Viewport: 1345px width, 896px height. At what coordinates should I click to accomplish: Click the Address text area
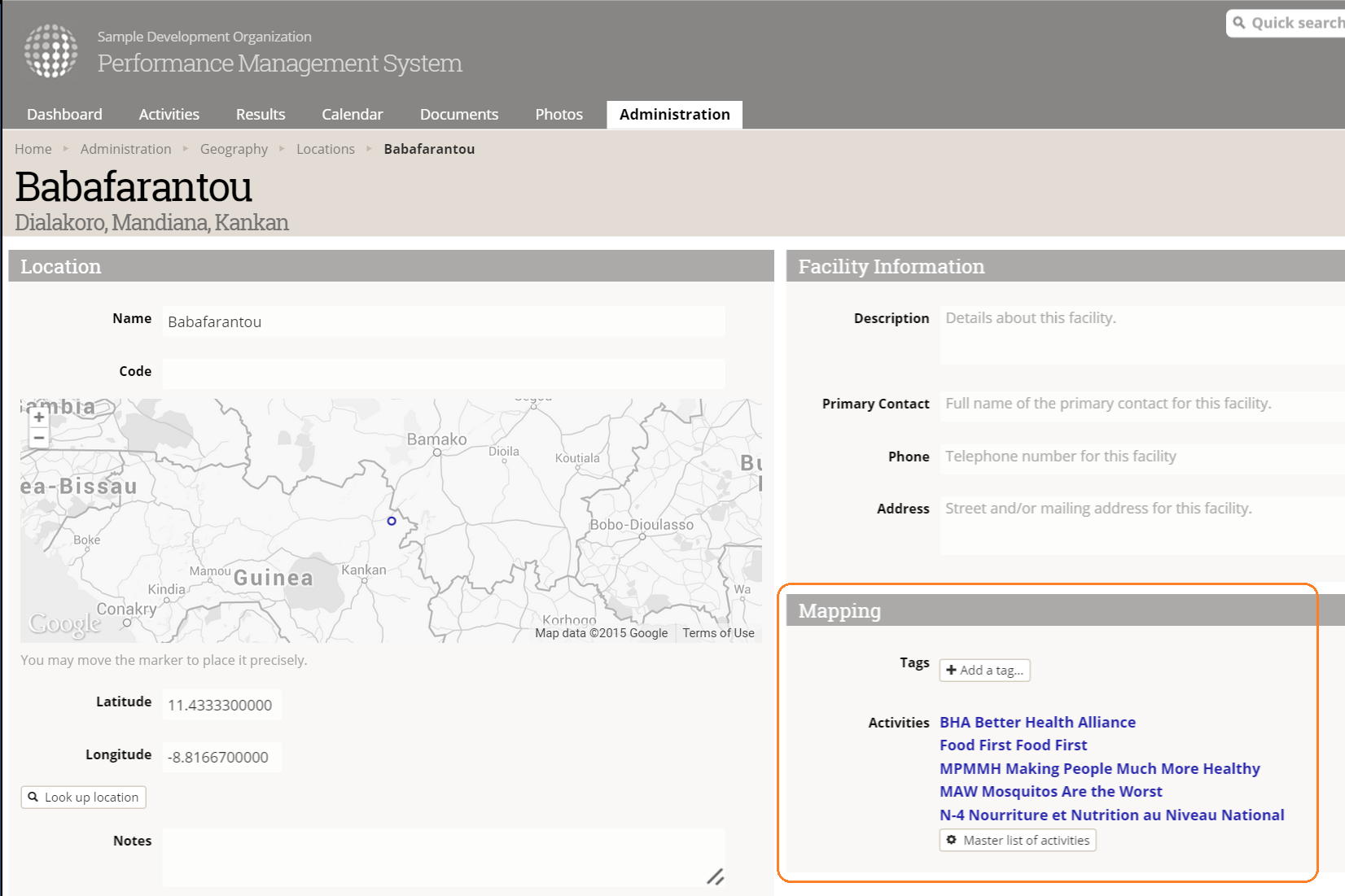pyautogui.click(x=1142, y=526)
